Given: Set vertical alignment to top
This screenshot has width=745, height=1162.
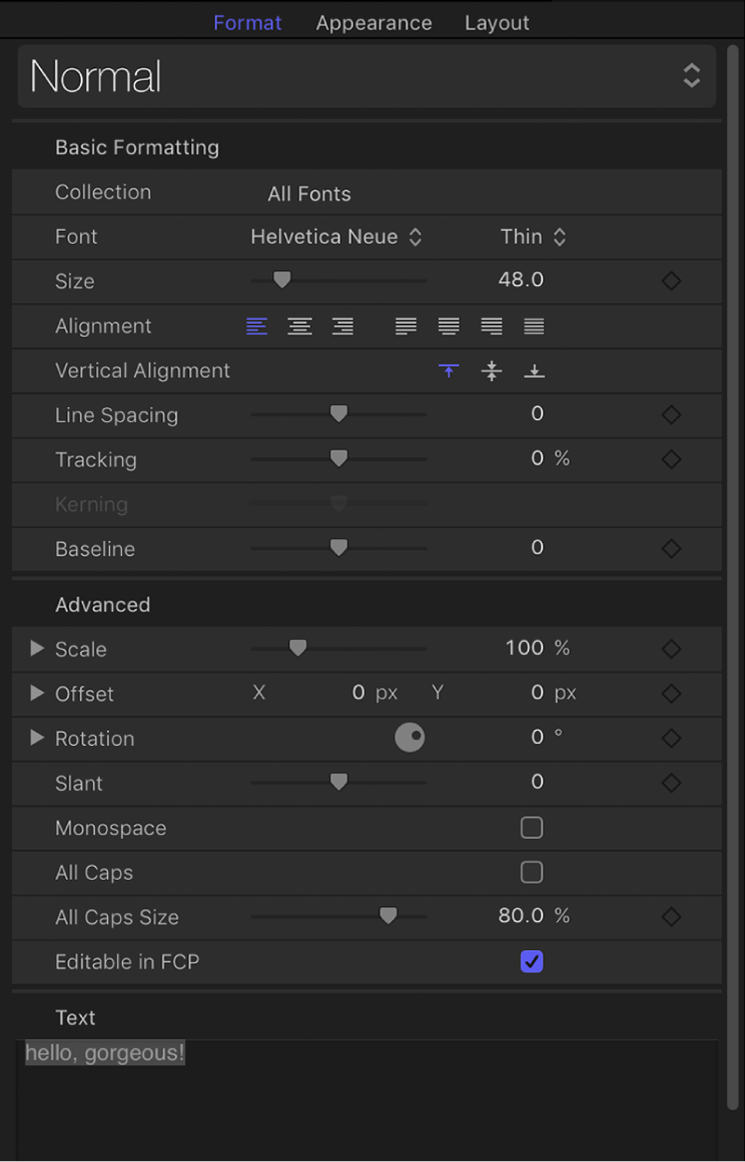Looking at the screenshot, I should click(449, 370).
